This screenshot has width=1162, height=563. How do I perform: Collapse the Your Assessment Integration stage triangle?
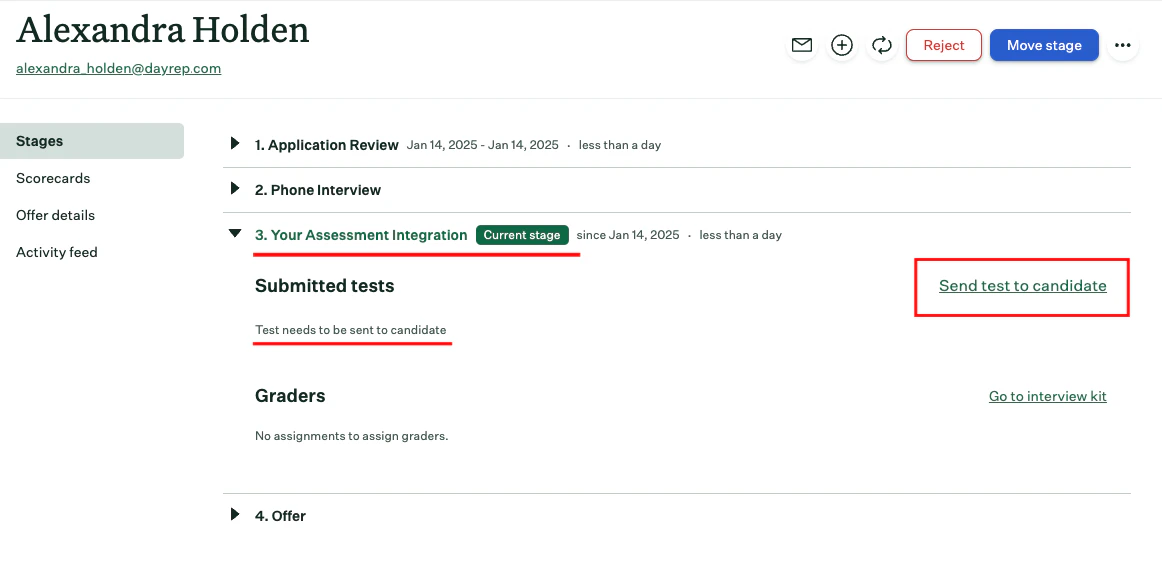coord(235,233)
